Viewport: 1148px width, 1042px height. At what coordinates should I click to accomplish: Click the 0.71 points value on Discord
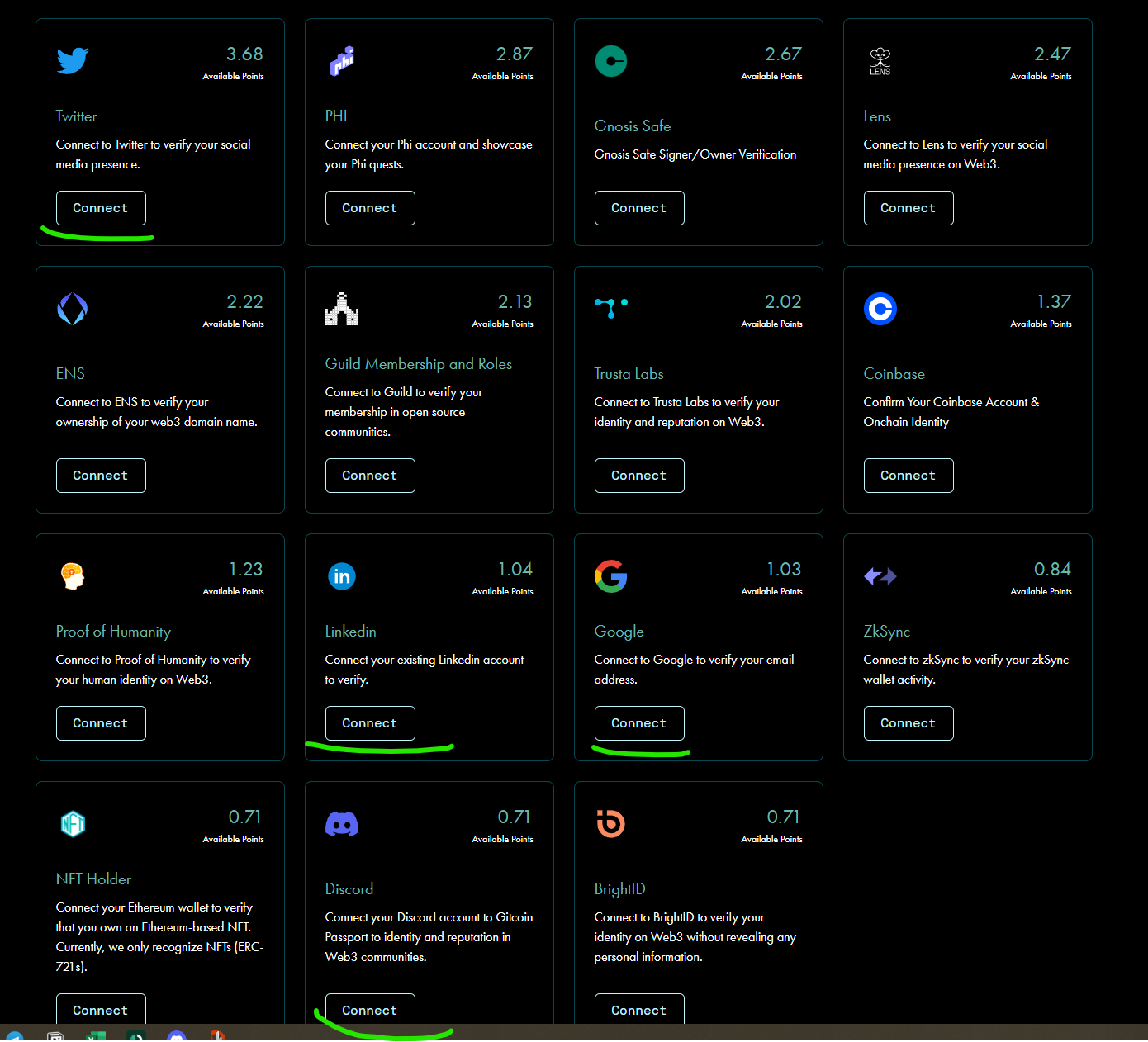(515, 817)
